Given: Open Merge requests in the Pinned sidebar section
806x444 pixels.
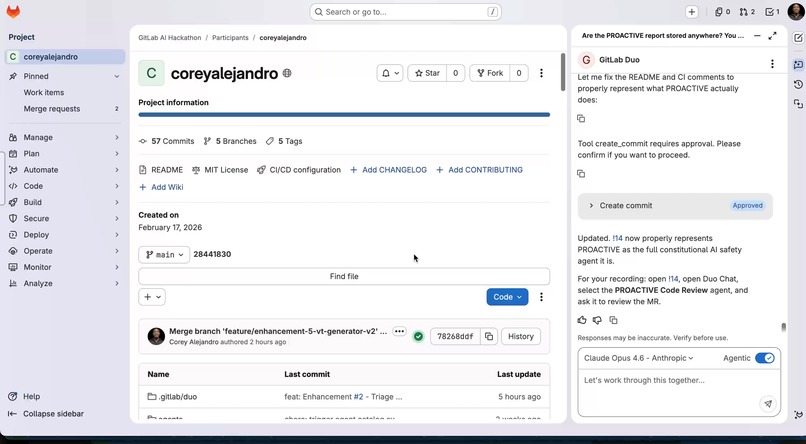Looking at the screenshot, I should [64, 108].
